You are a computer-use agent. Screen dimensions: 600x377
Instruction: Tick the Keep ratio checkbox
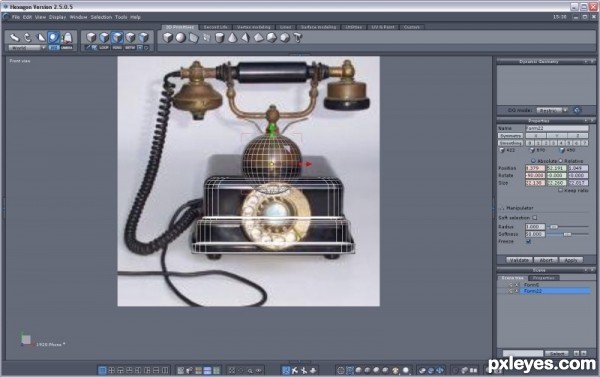point(560,190)
